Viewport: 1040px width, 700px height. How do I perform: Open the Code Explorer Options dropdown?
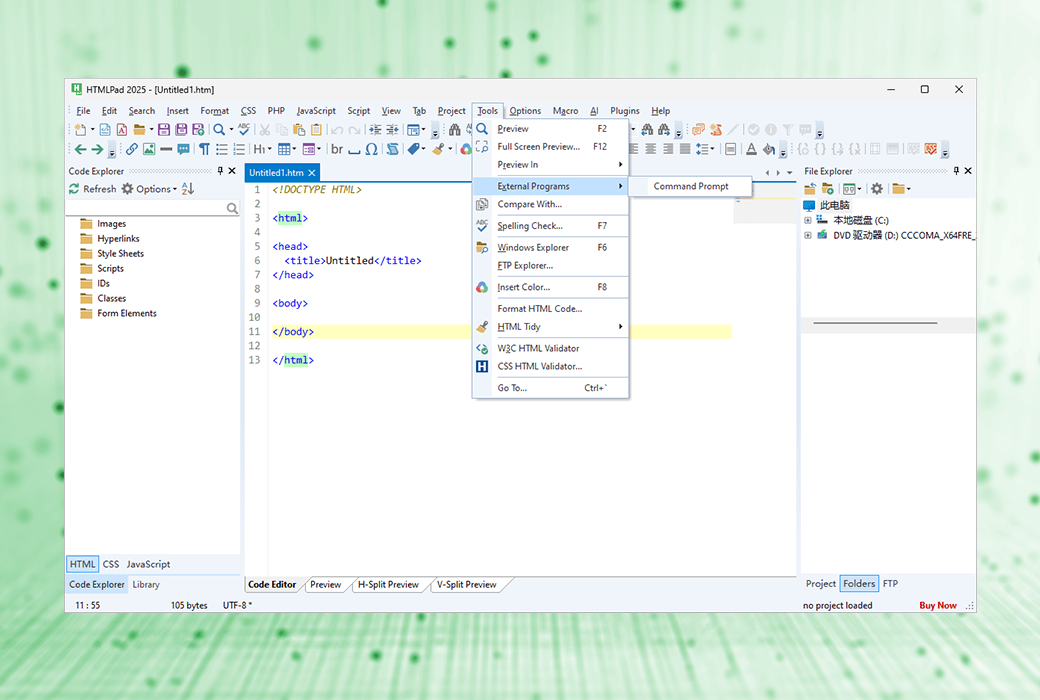click(x=149, y=189)
